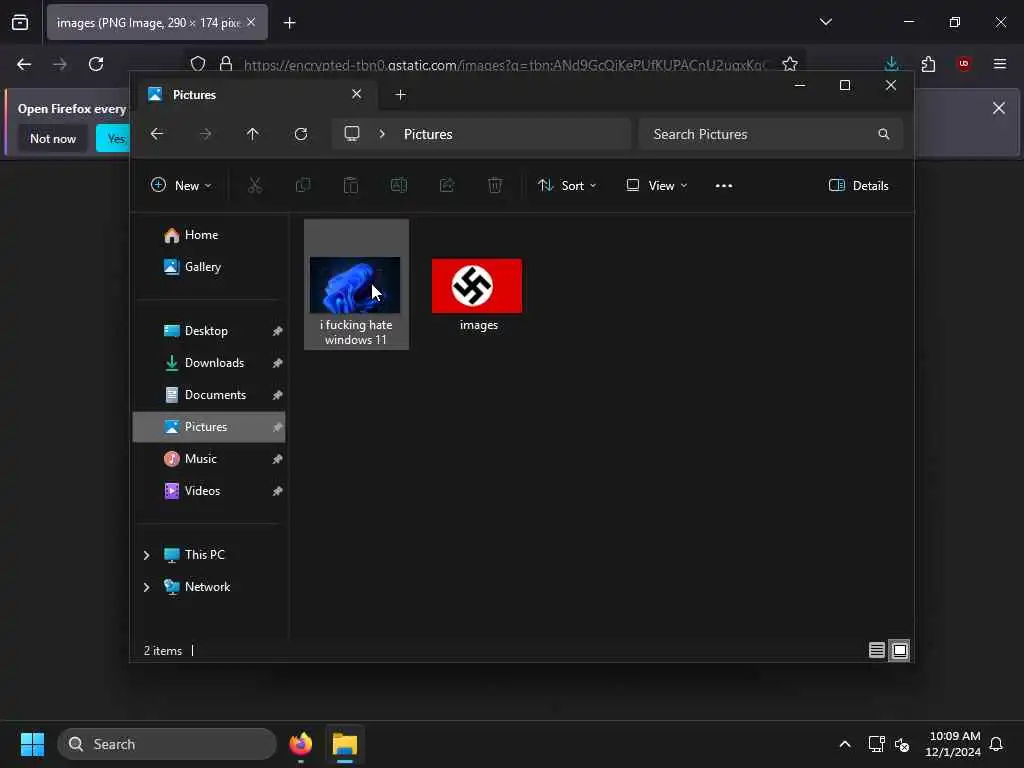Open a new Firefox tab

(x=290, y=23)
